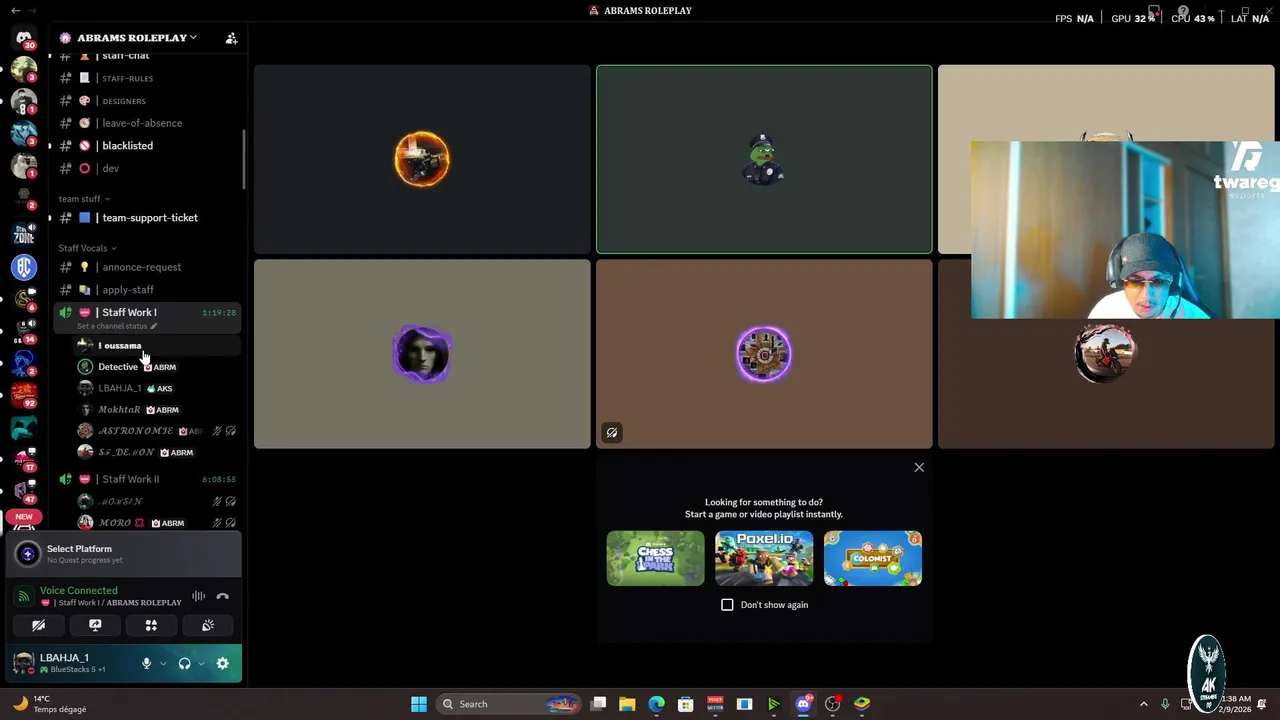Start the Colonist activity
The image size is (1280, 720).
[x=873, y=558]
